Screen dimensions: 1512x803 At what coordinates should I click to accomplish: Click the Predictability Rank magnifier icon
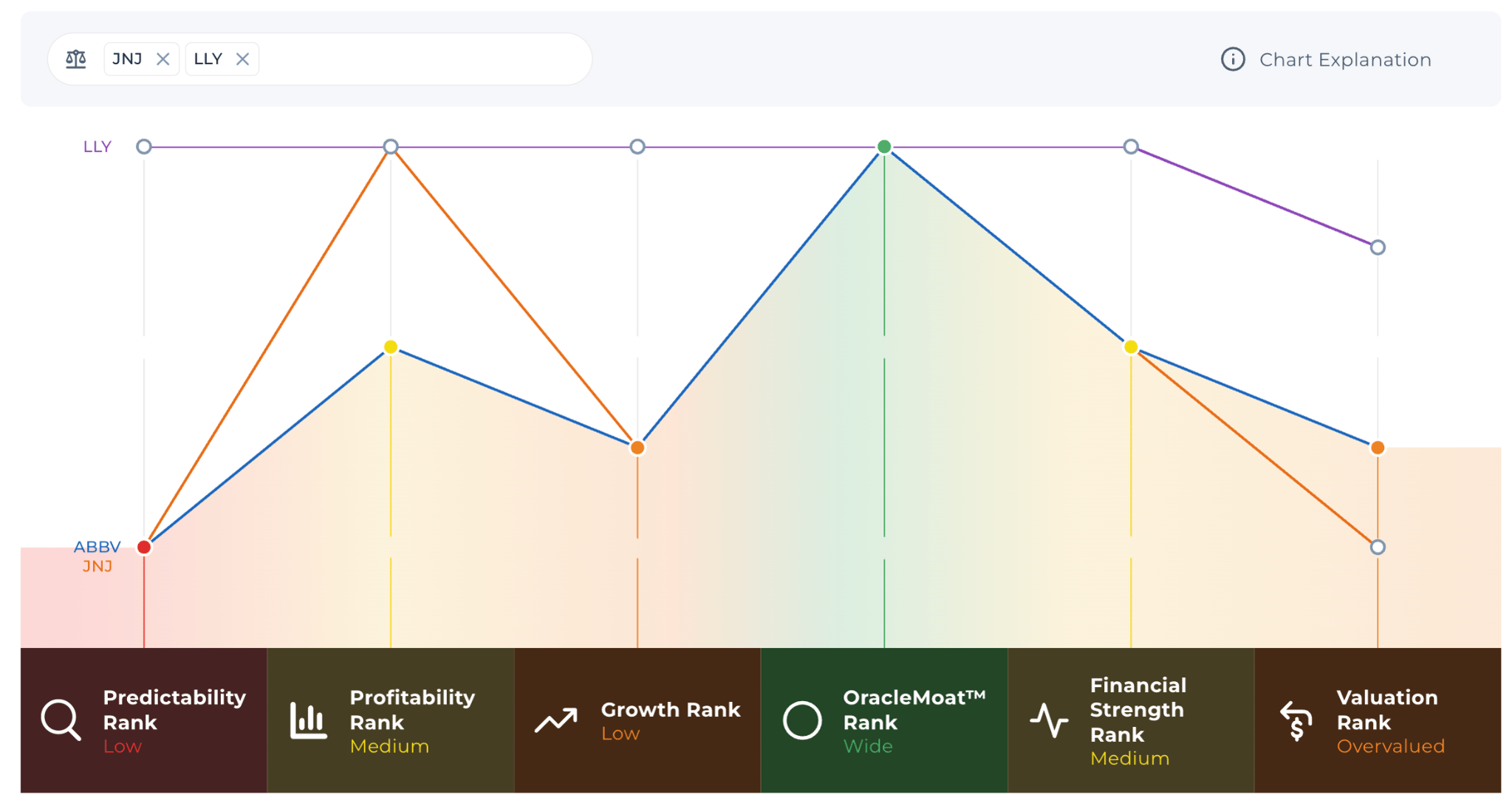(61, 720)
